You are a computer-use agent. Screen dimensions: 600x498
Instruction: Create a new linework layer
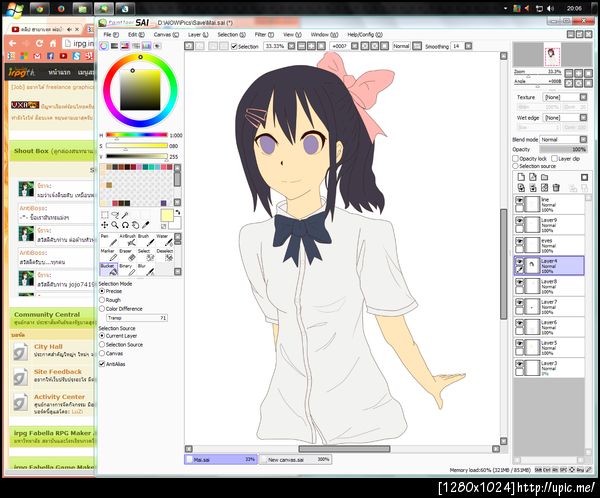pos(533,177)
